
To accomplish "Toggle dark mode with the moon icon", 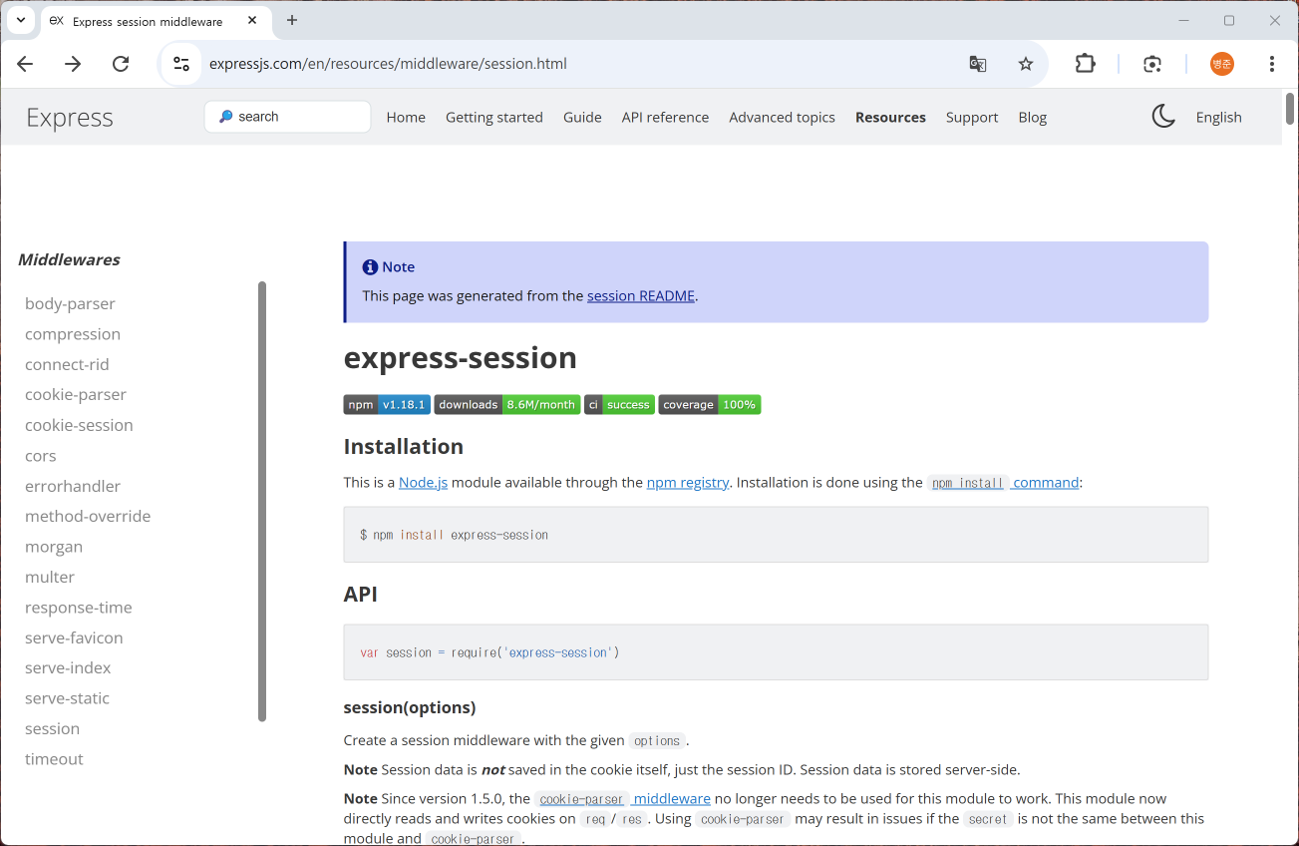I will tap(1163, 117).
